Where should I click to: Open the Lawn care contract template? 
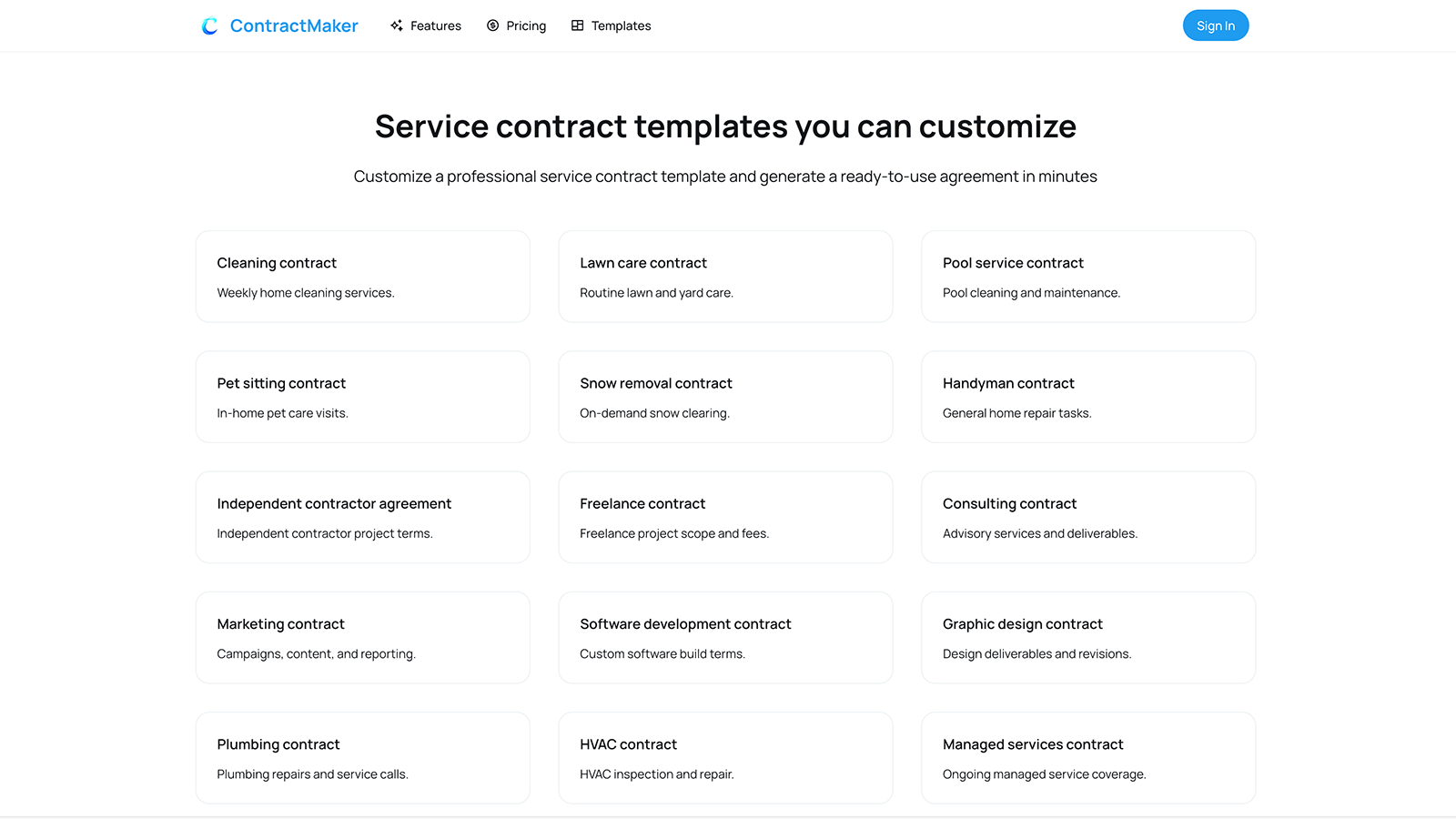click(725, 276)
